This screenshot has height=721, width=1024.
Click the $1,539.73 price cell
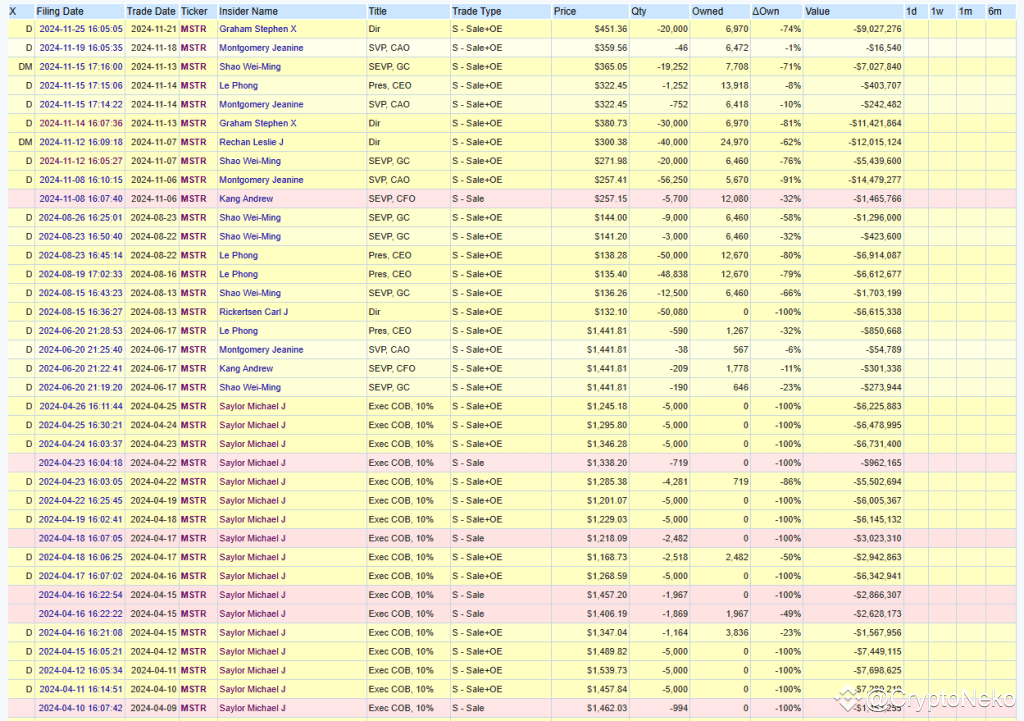(607, 671)
